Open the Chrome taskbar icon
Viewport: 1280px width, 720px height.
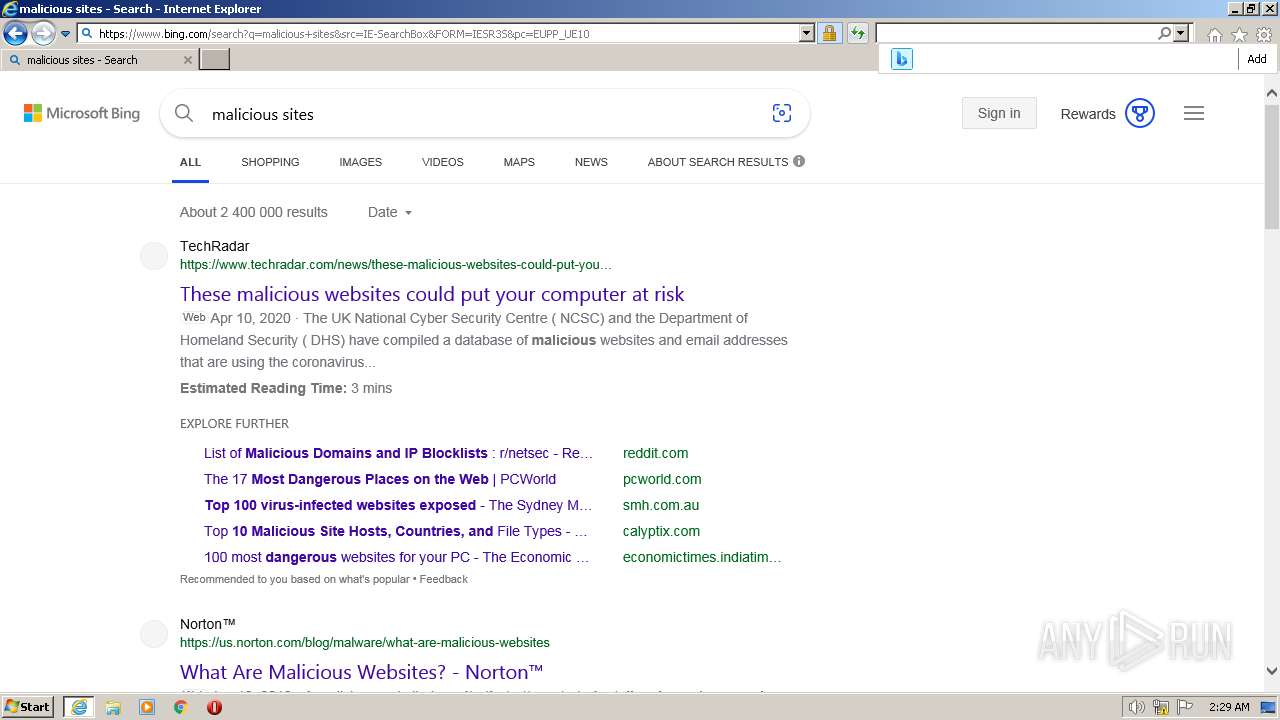(181, 707)
